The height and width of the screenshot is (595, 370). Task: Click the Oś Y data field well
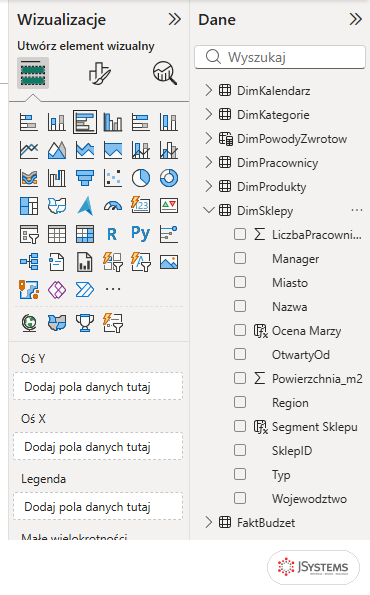point(98,387)
